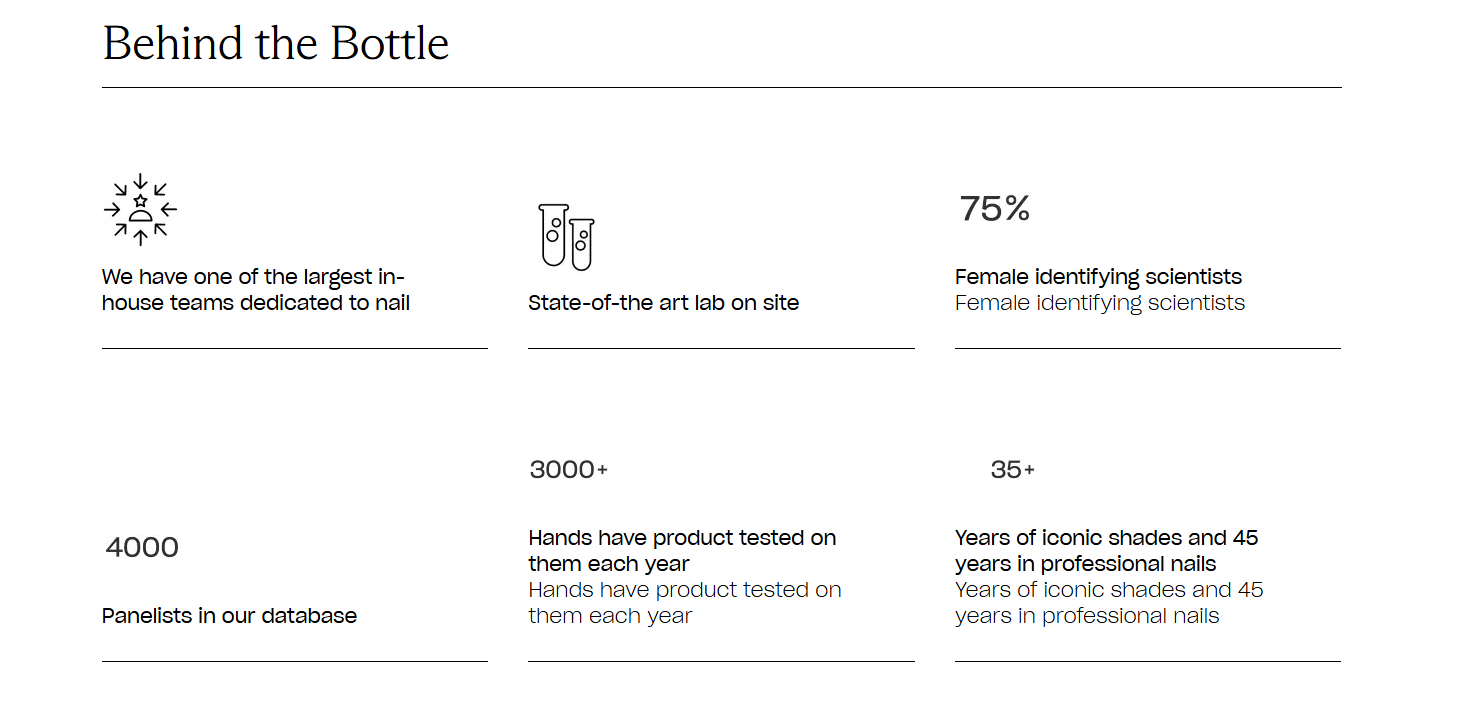Click the lighter "Female identifying scientists" line

click(1099, 303)
